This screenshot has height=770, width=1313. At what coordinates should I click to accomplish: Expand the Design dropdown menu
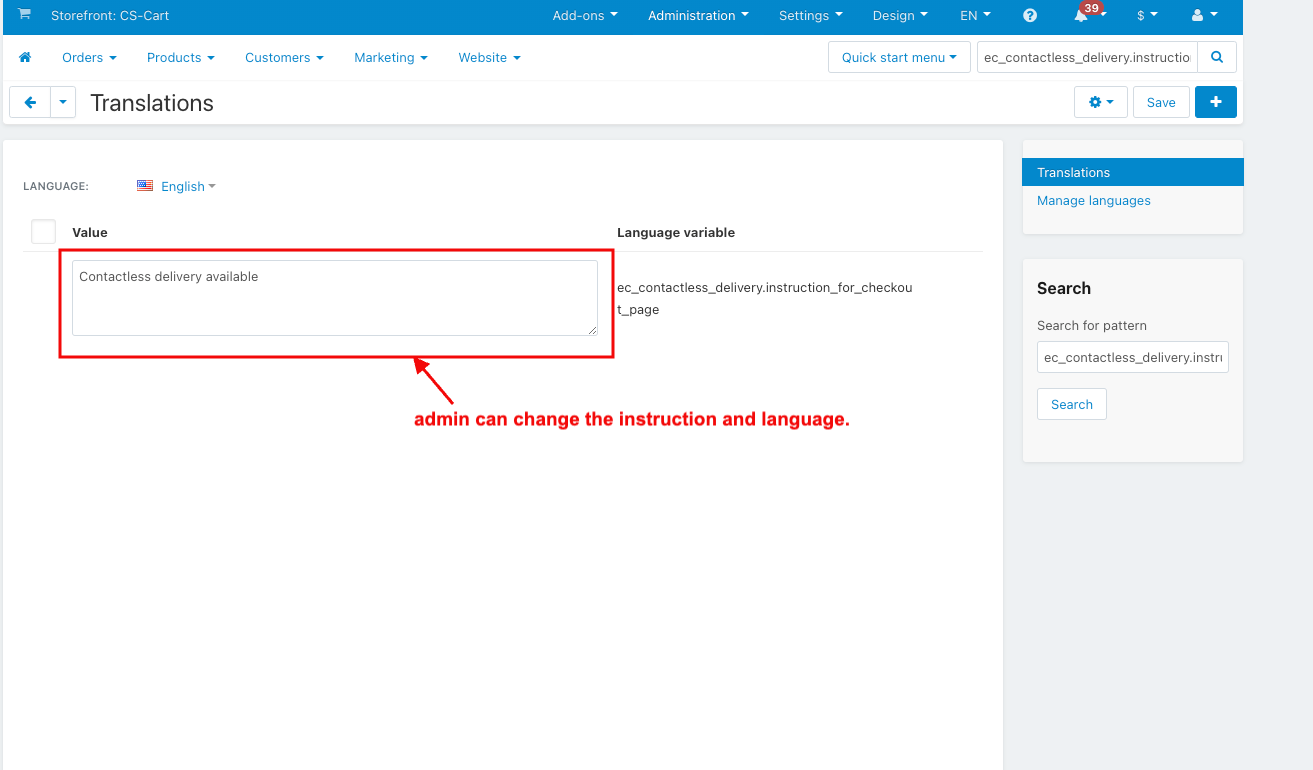pyautogui.click(x=900, y=16)
